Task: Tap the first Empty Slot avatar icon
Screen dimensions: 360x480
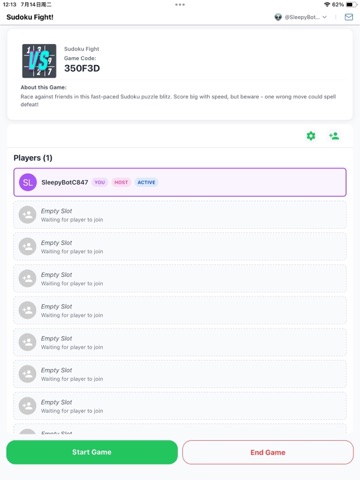Action: [x=27, y=215]
